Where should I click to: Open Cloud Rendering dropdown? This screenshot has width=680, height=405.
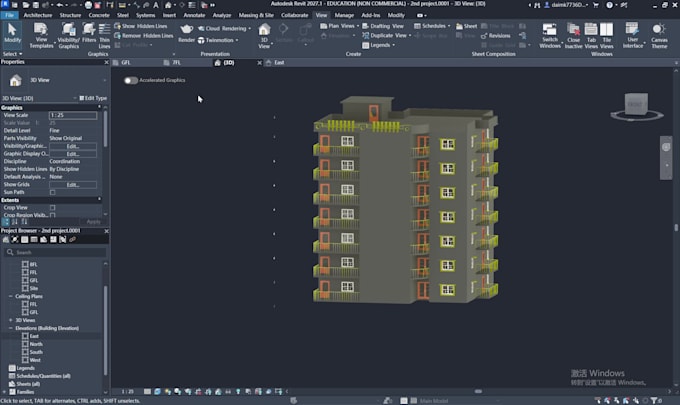pyautogui.click(x=224, y=29)
